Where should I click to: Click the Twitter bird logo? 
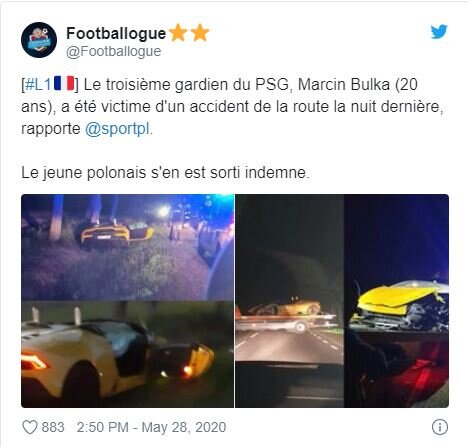439,32
